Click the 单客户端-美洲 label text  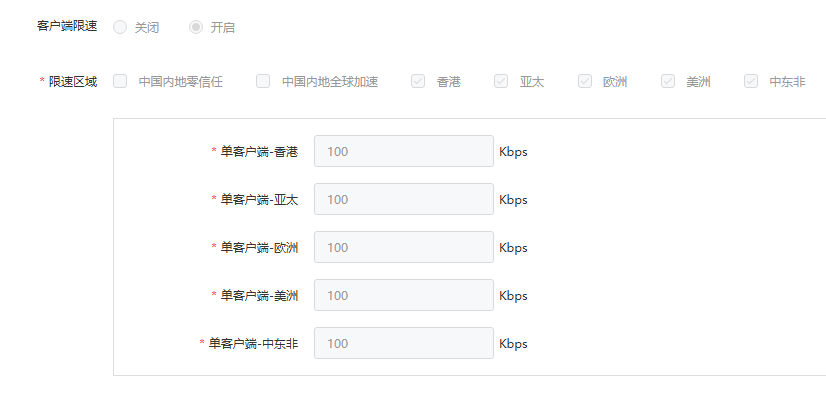(259, 296)
